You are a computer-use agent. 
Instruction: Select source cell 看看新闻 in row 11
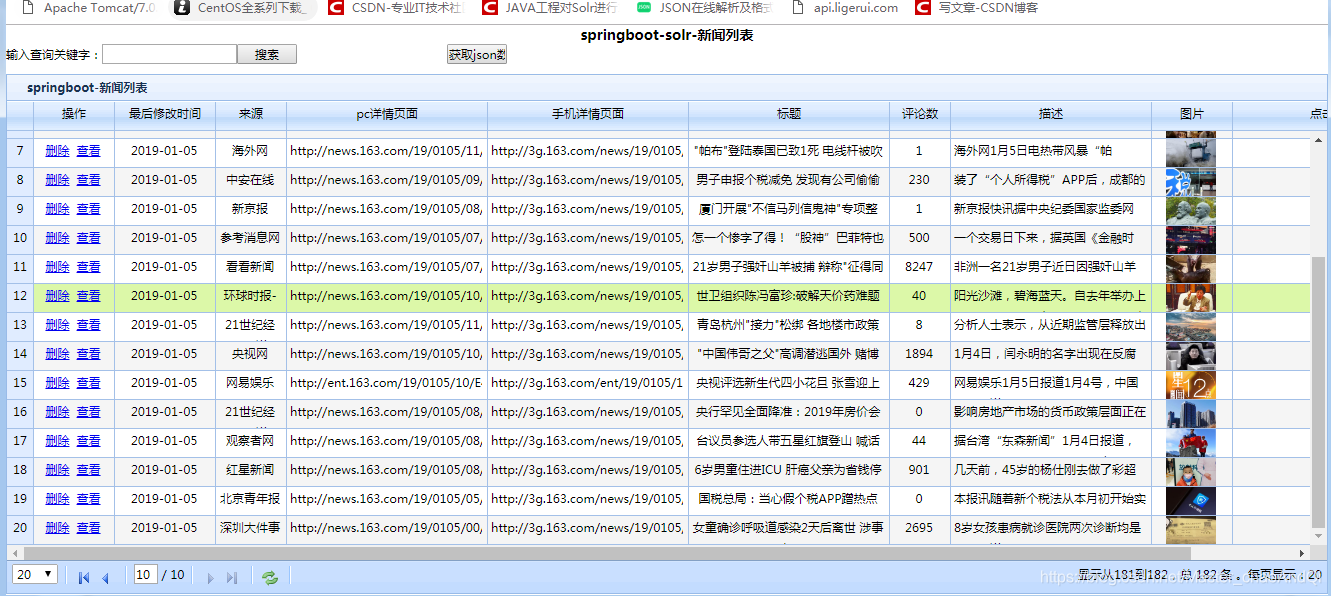pos(251,267)
